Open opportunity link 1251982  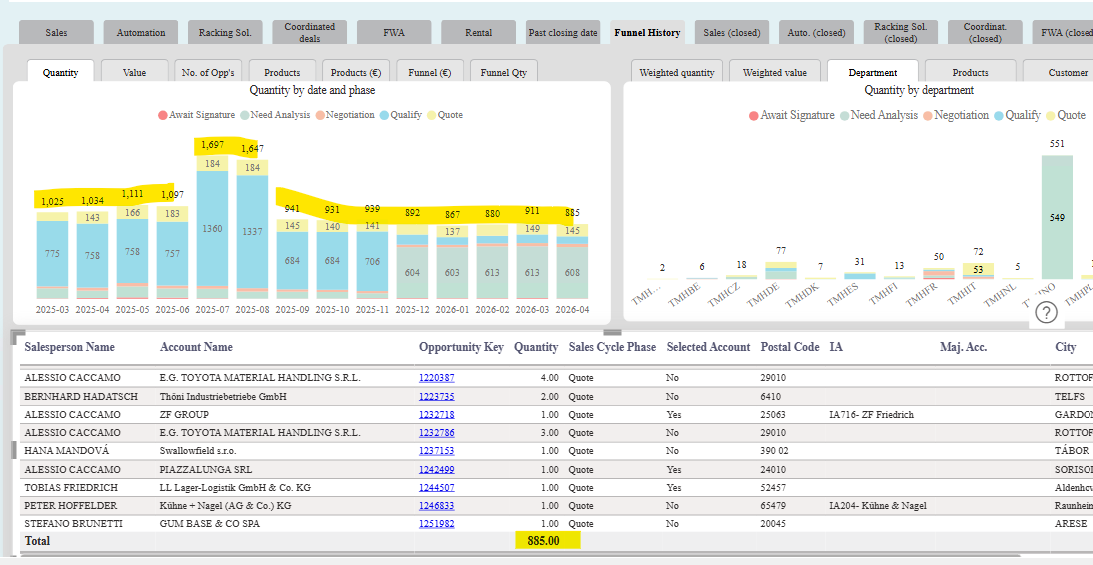point(436,523)
